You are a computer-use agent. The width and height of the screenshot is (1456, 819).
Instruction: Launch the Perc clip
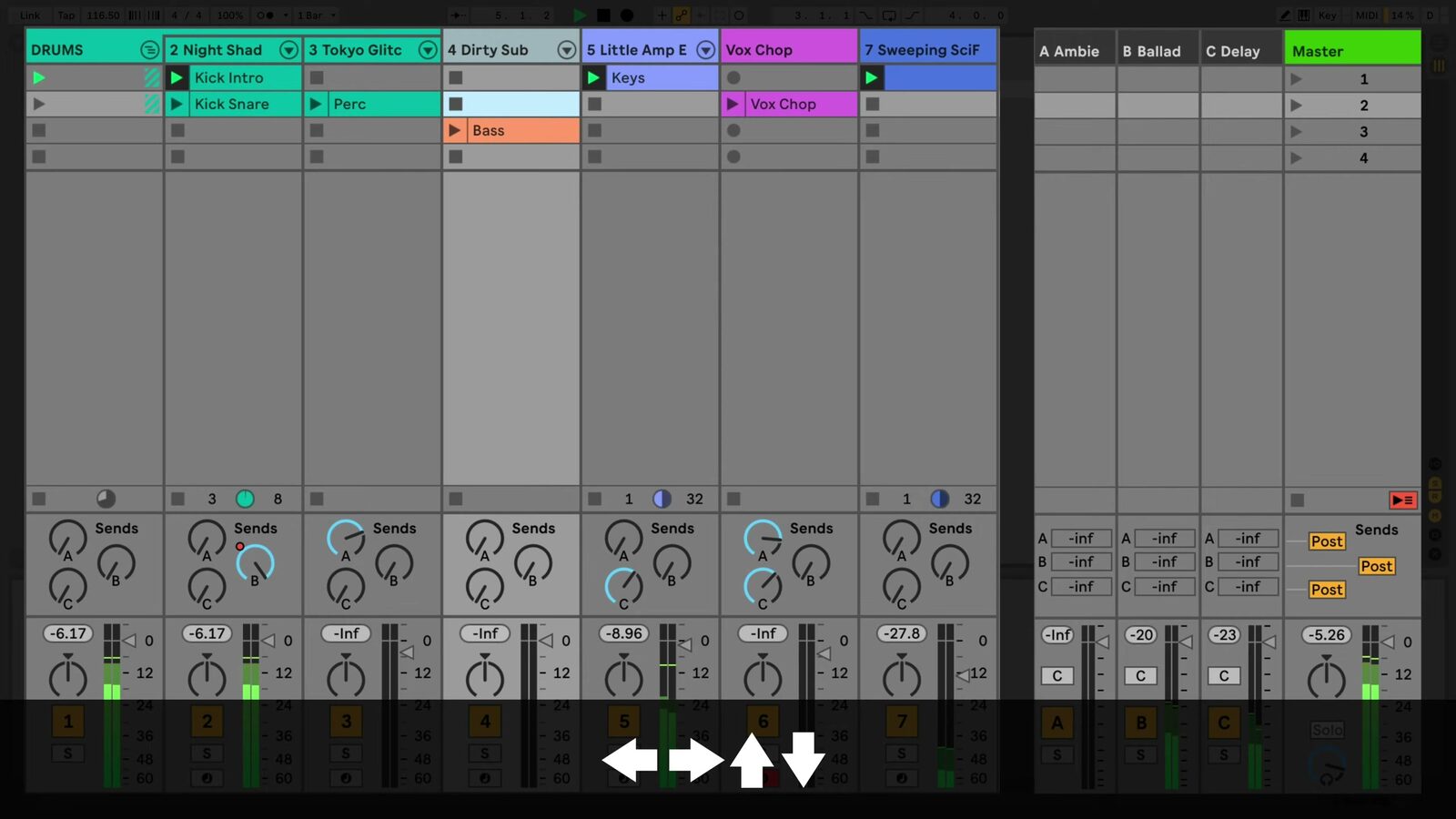316,105
